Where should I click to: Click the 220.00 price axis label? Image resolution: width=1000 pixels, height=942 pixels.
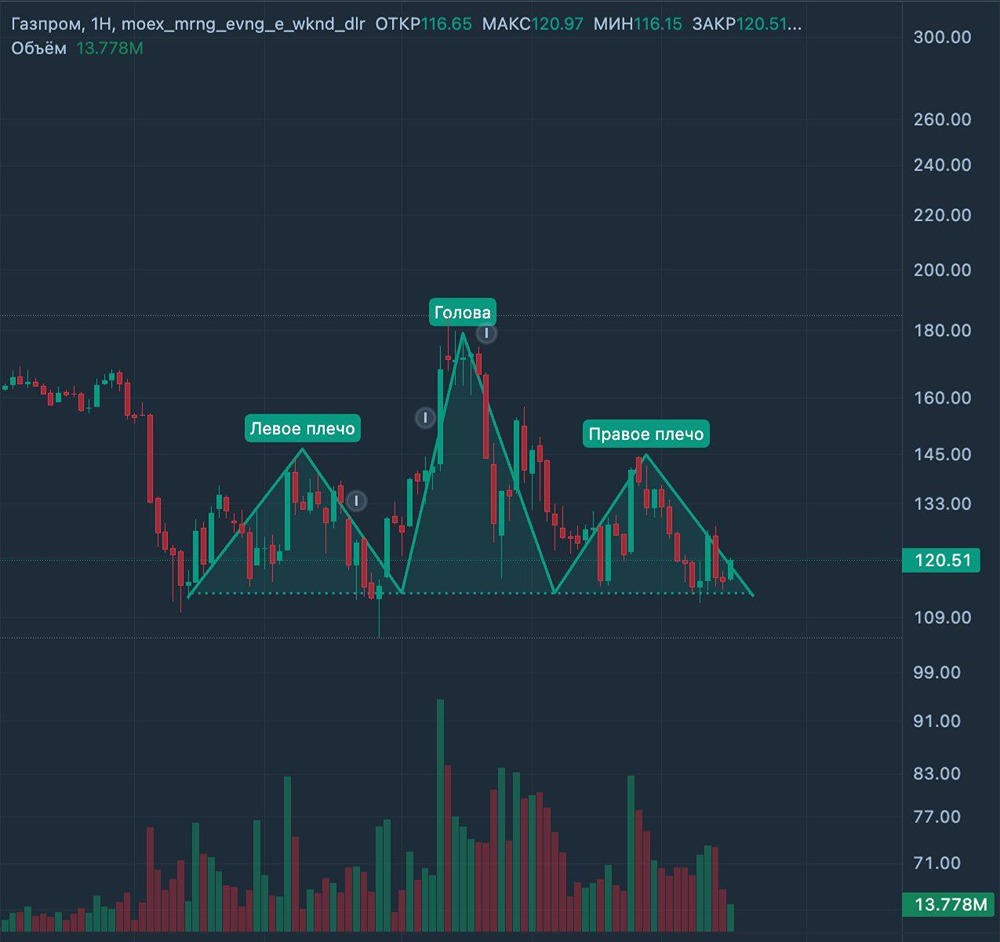pos(942,215)
